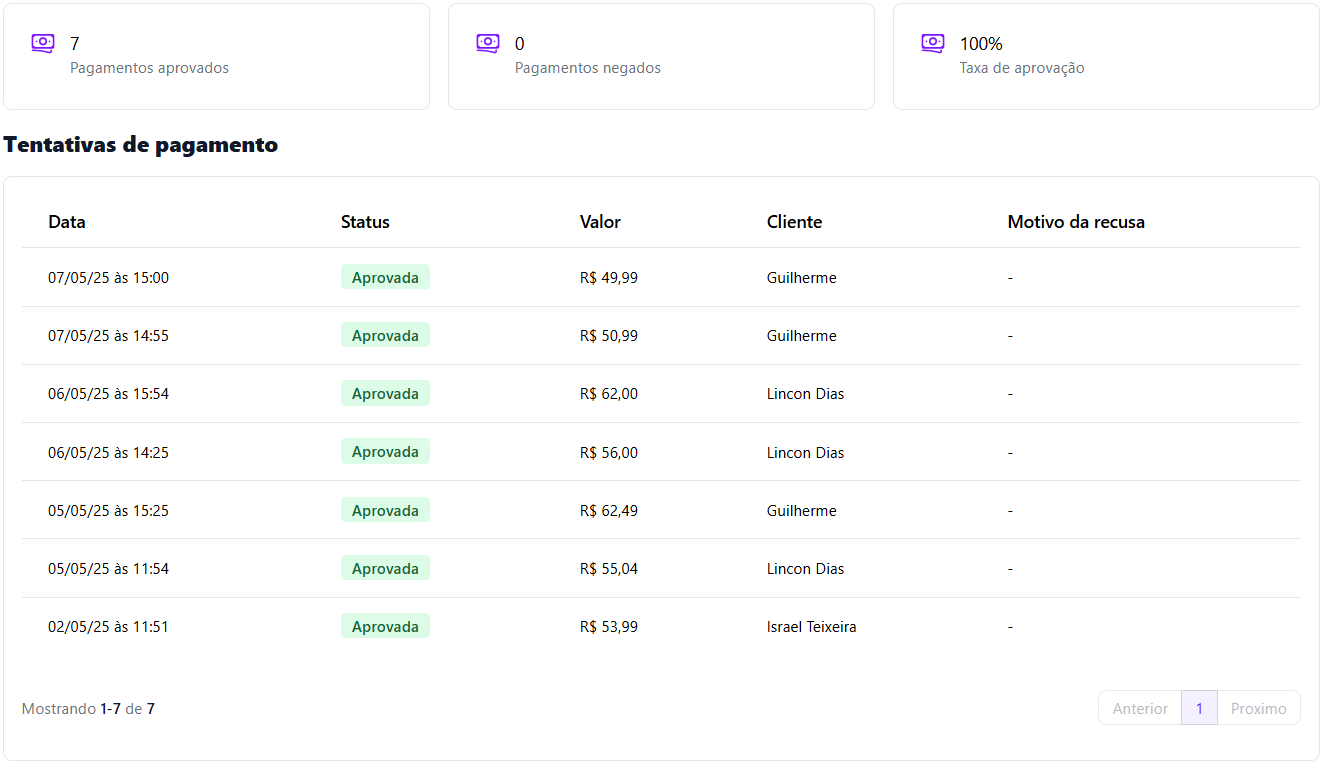The height and width of the screenshot is (766, 1325).
Task: Click the Tentativas de pagamento heading
Action: point(141,145)
